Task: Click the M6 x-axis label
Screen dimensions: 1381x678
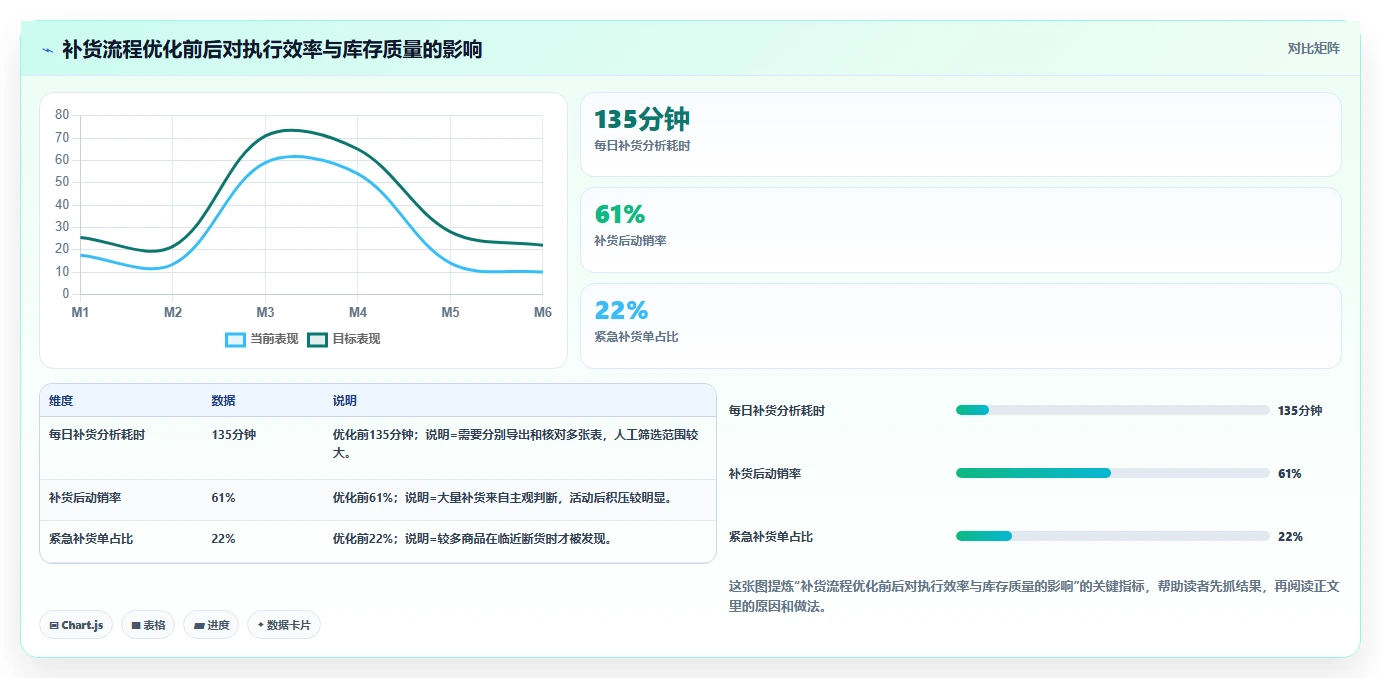Action: click(x=542, y=313)
